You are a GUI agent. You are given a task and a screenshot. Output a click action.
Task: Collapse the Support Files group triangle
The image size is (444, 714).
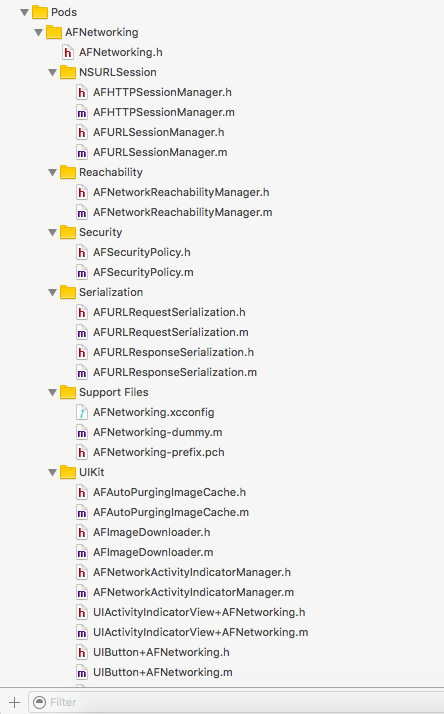[53, 393]
